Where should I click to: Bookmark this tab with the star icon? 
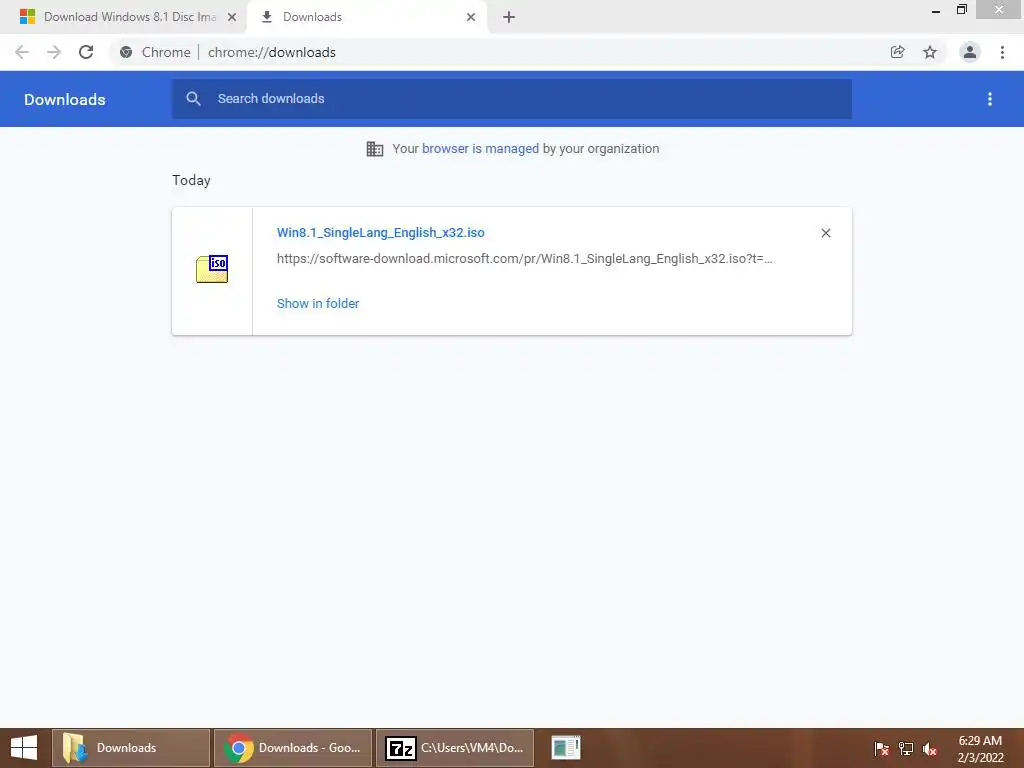[930, 52]
